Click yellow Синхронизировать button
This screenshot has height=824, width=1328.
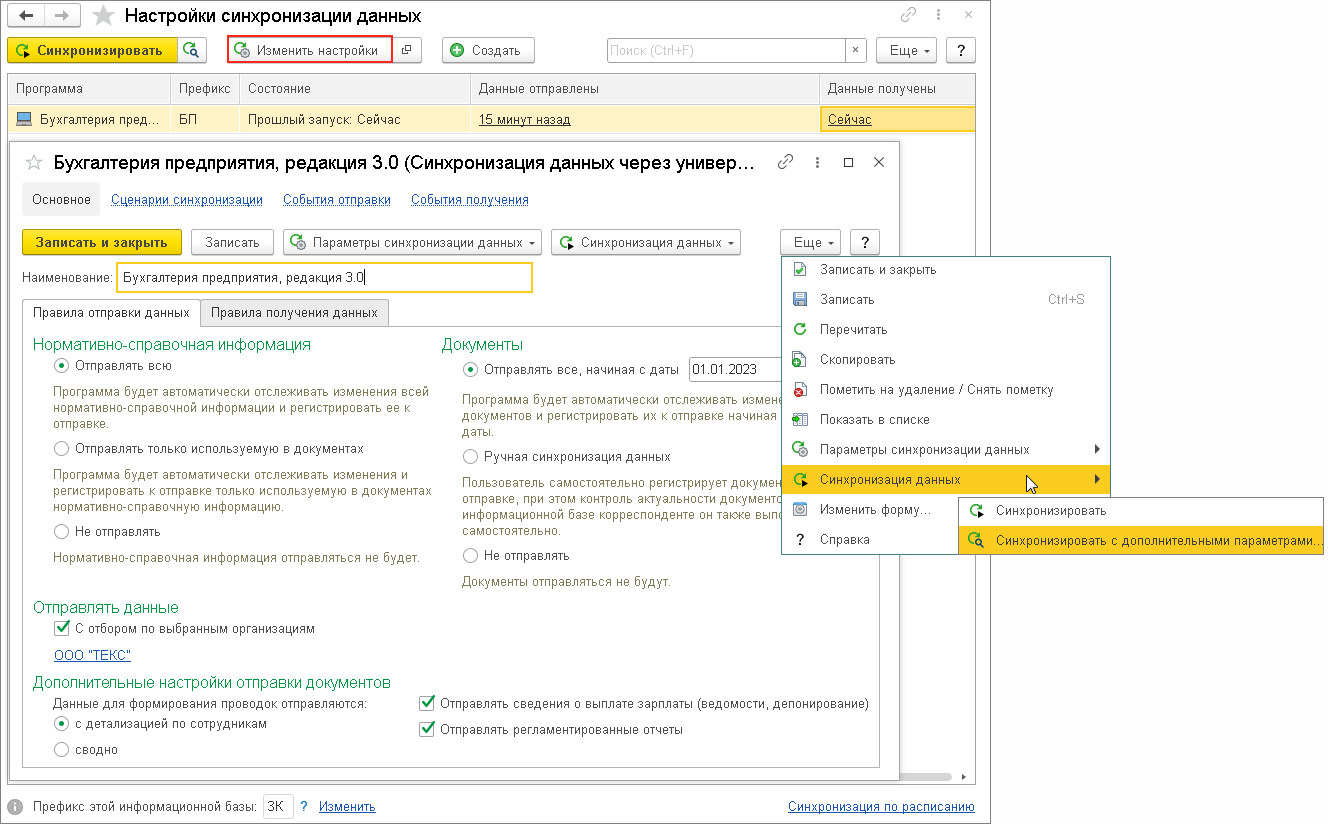coord(92,50)
